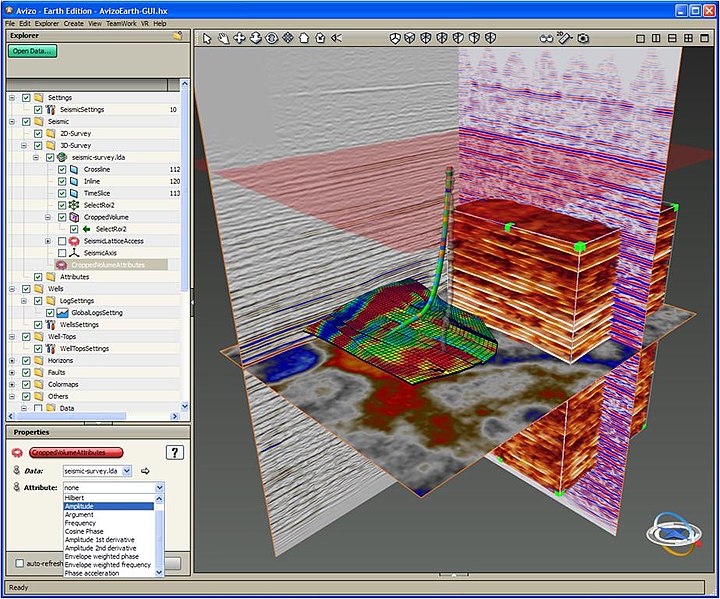
Task: Click the question mark help icon
Action: point(175,453)
